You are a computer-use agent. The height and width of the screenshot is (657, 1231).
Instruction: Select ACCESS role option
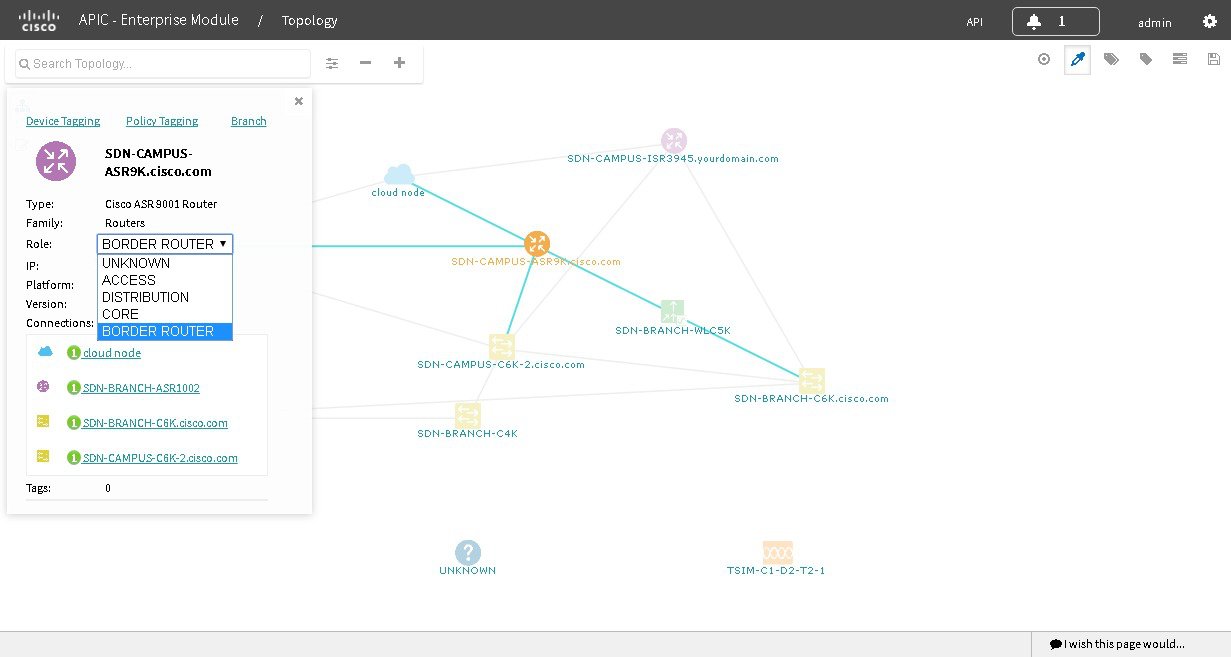point(165,280)
